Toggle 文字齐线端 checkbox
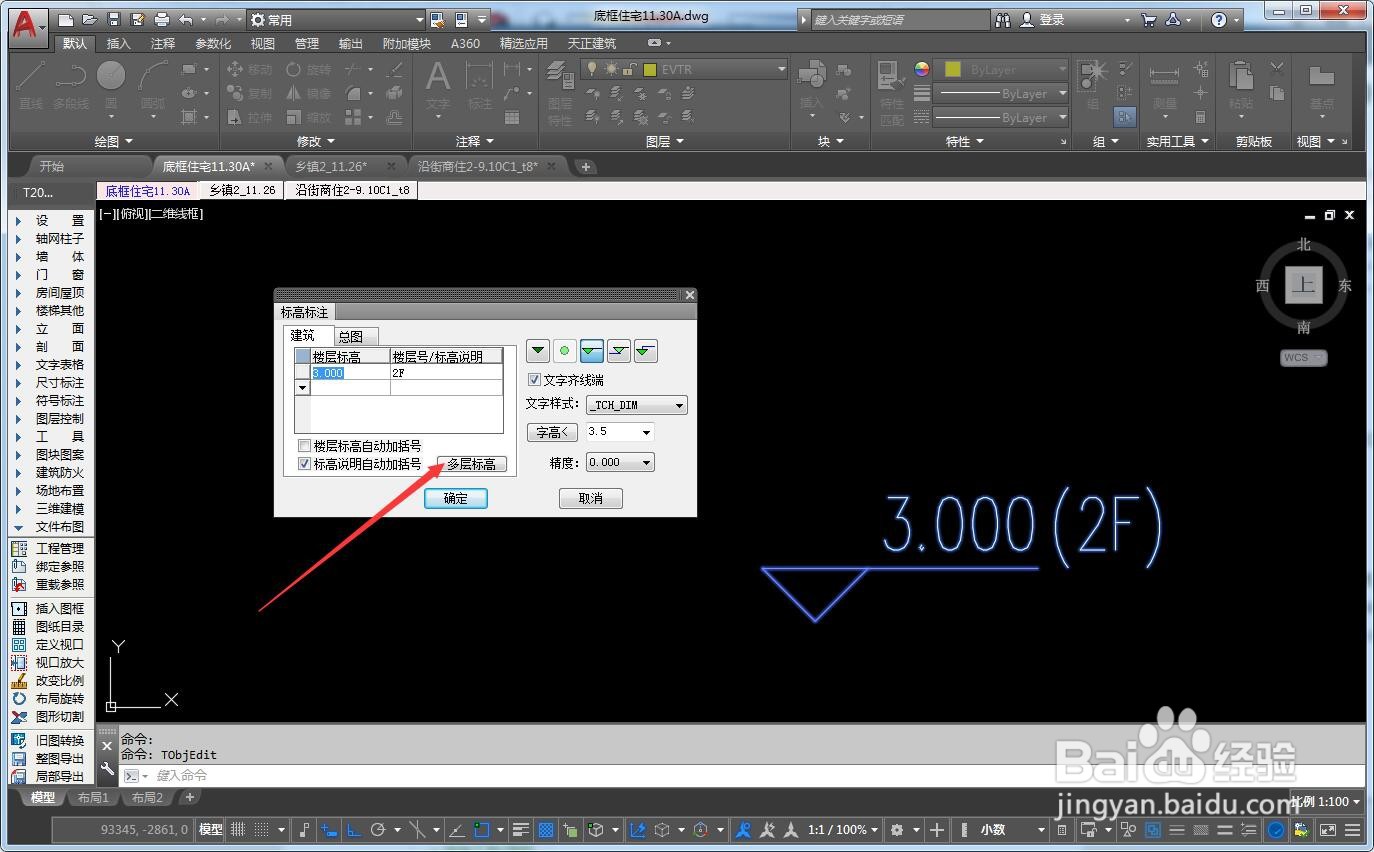This screenshot has width=1374, height=852. pos(534,380)
